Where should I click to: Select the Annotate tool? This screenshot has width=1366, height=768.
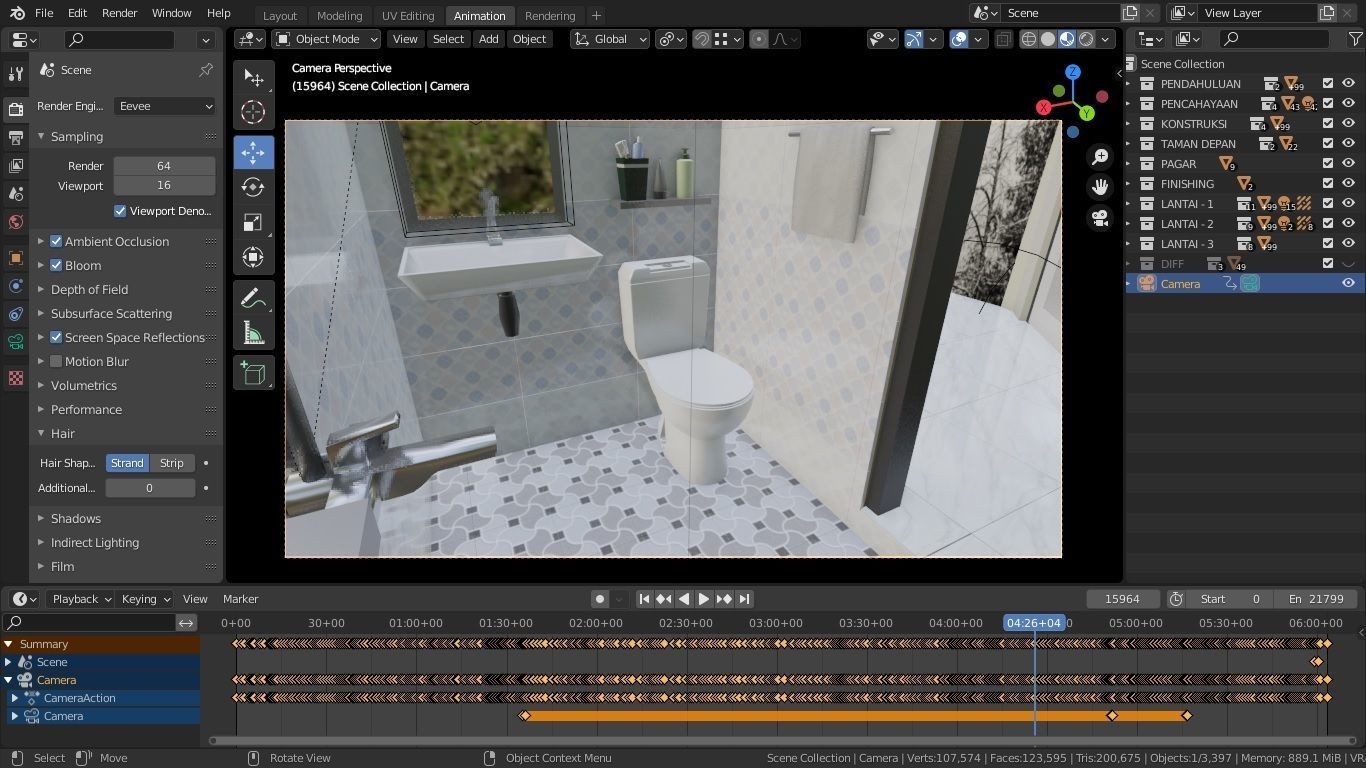(253, 298)
